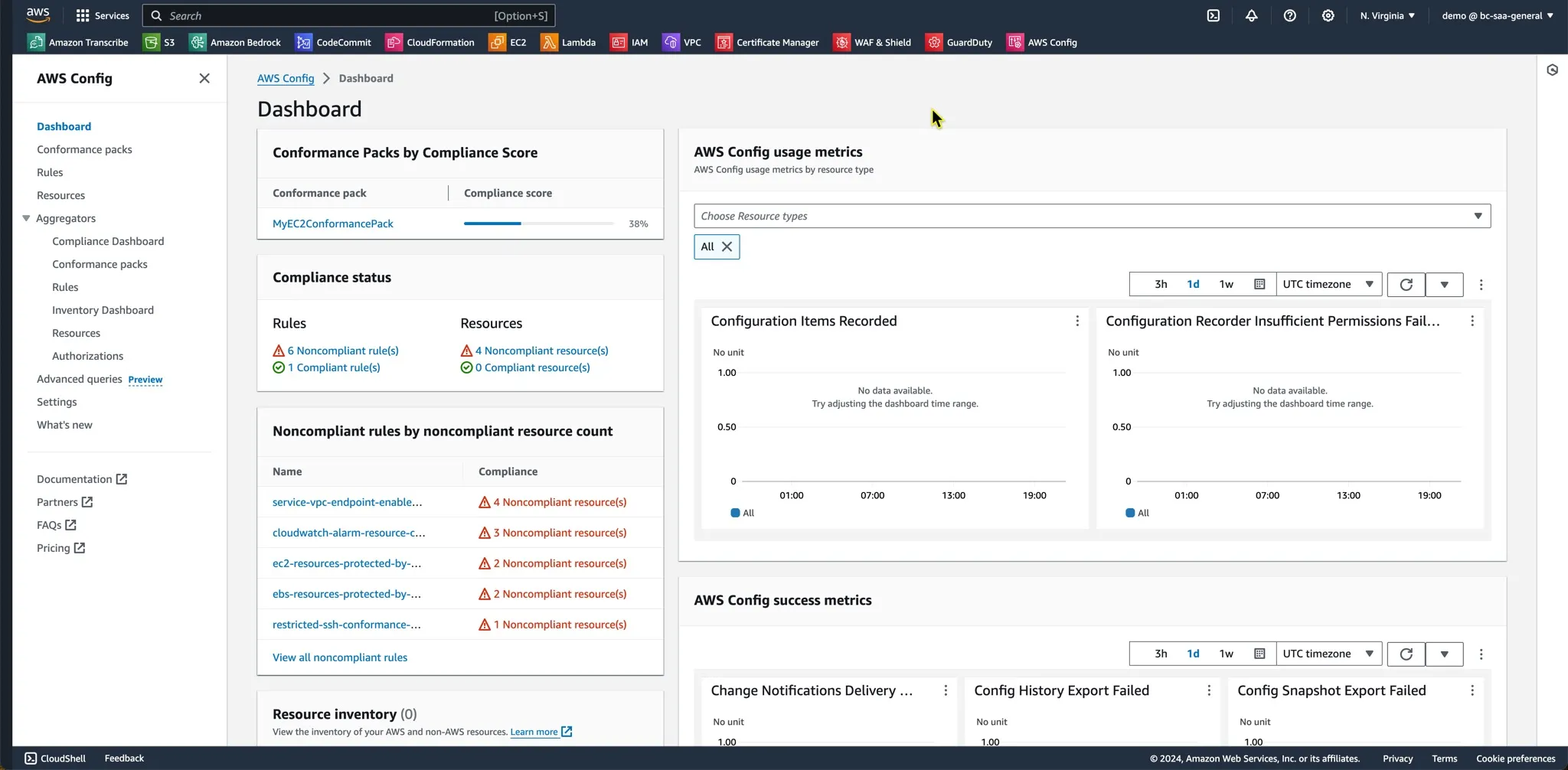Screen dimensions: 1568x770
Task: Open the S3 shortcut
Action: [x=159, y=42]
